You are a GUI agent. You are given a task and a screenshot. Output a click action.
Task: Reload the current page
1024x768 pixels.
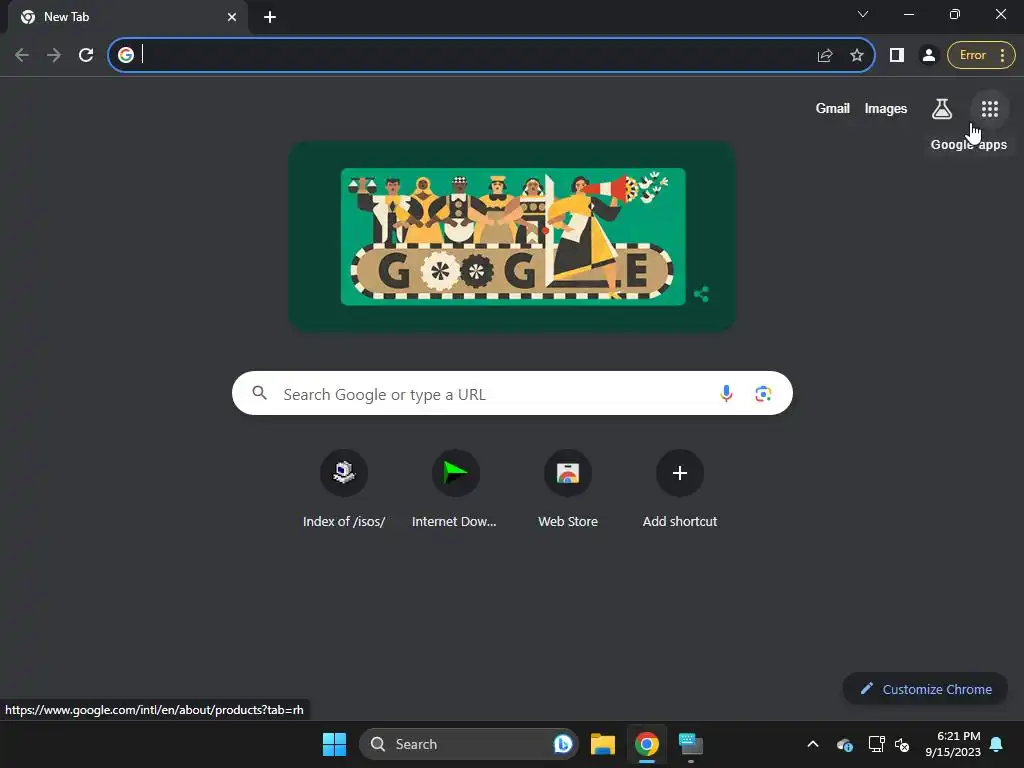click(86, 55)
